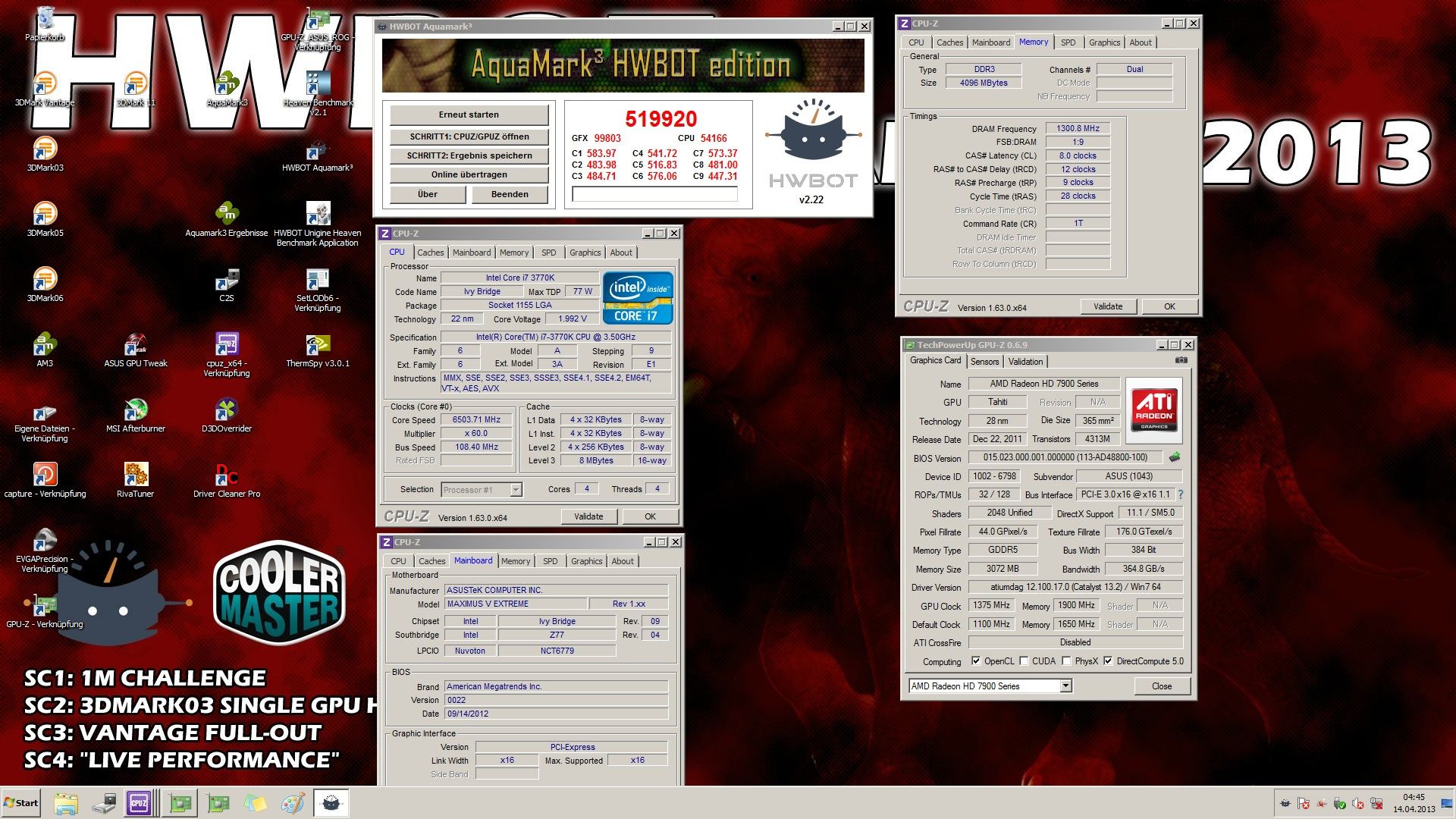1456x819 pixels.
Task: Select the Validation tab in GPU-Z
Action: (1025, 362)
